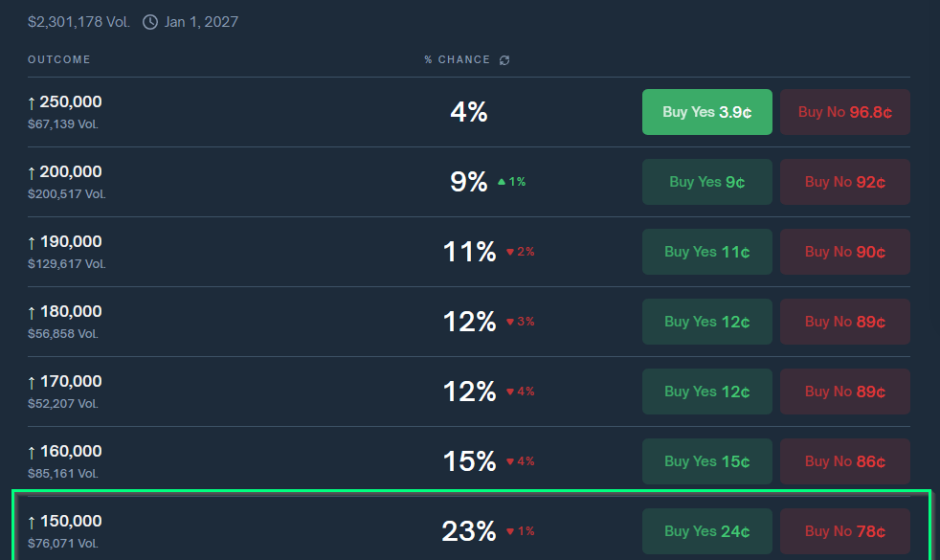Screen dimensions: 940x560
Task: Click Buy Yes 3.9¢ for 250,000
Action: 707,112
